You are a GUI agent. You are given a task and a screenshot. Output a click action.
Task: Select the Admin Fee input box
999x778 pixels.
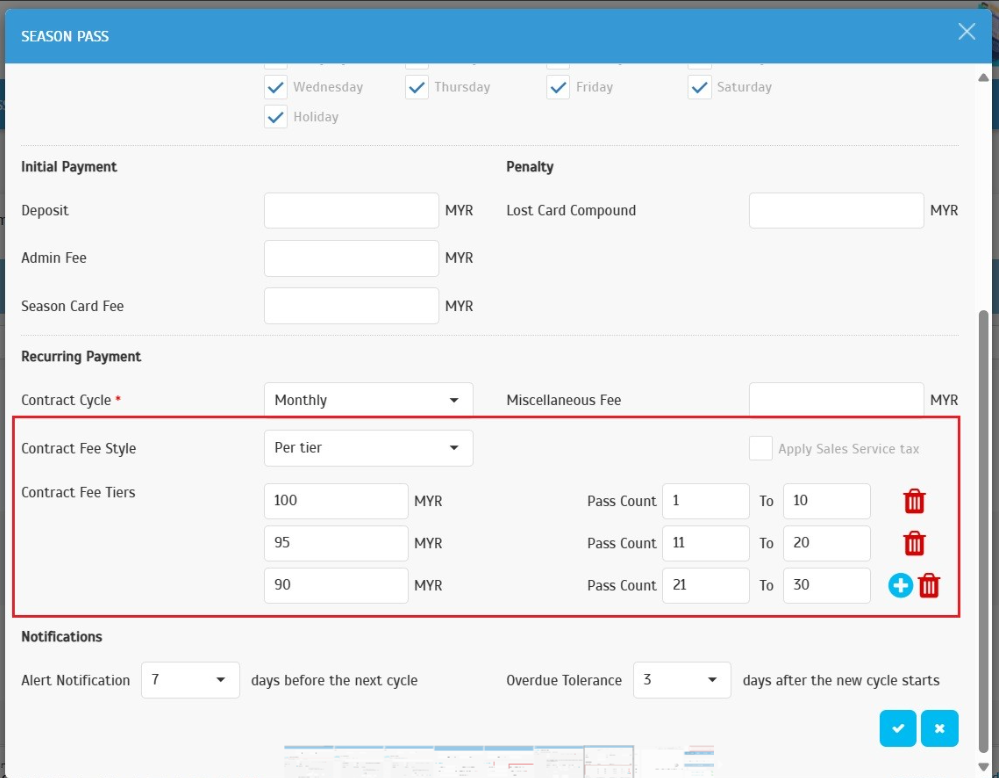point(351,258)
